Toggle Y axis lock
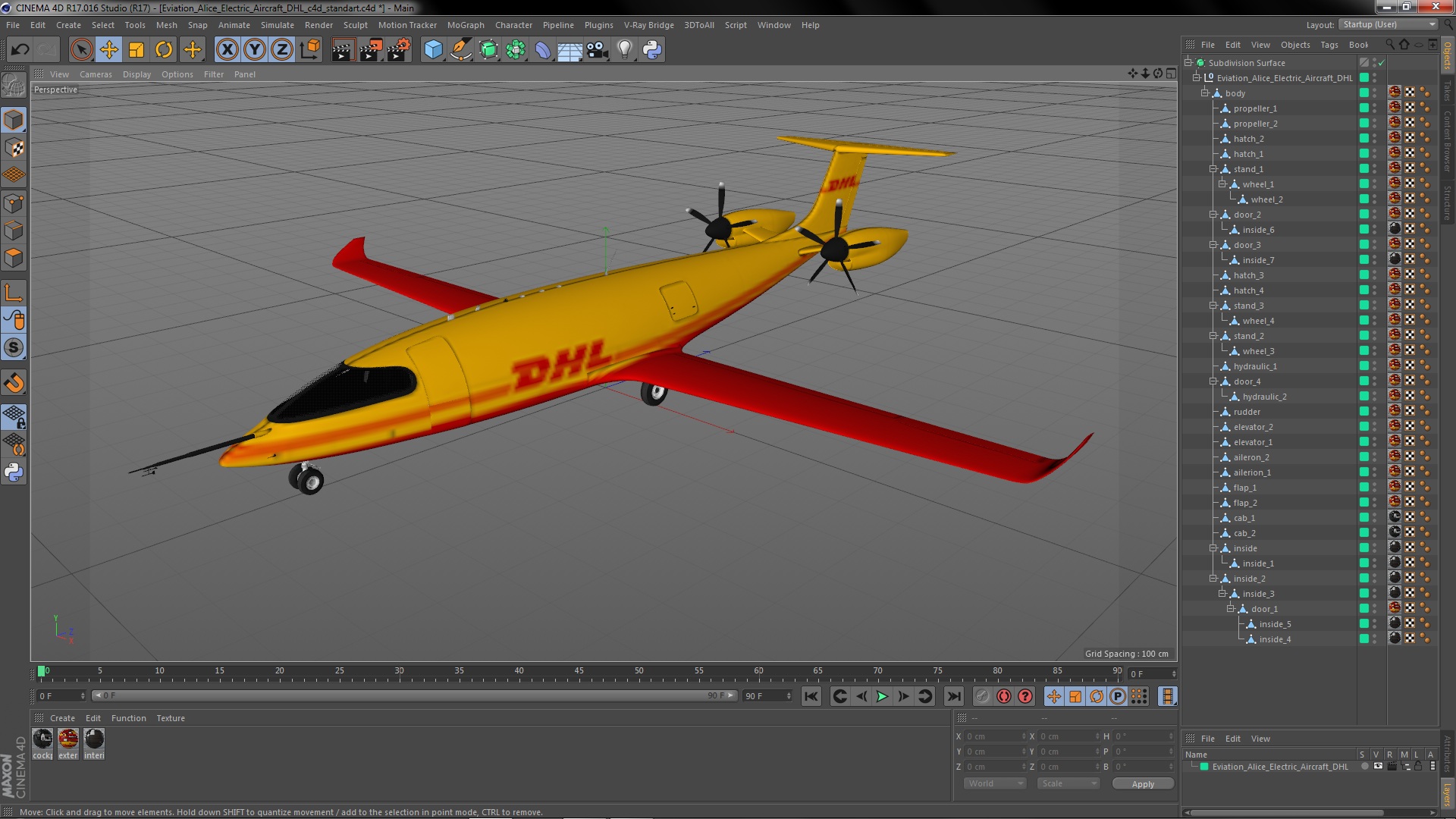 255,50
